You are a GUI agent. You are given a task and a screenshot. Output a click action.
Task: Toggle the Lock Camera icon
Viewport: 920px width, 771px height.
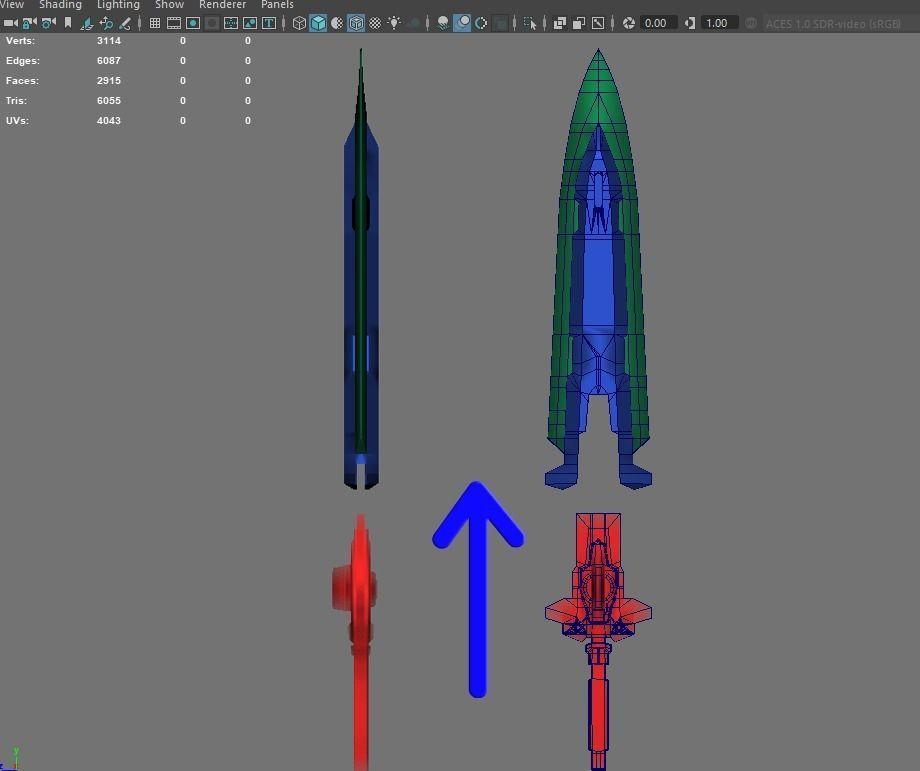[29, 23]
